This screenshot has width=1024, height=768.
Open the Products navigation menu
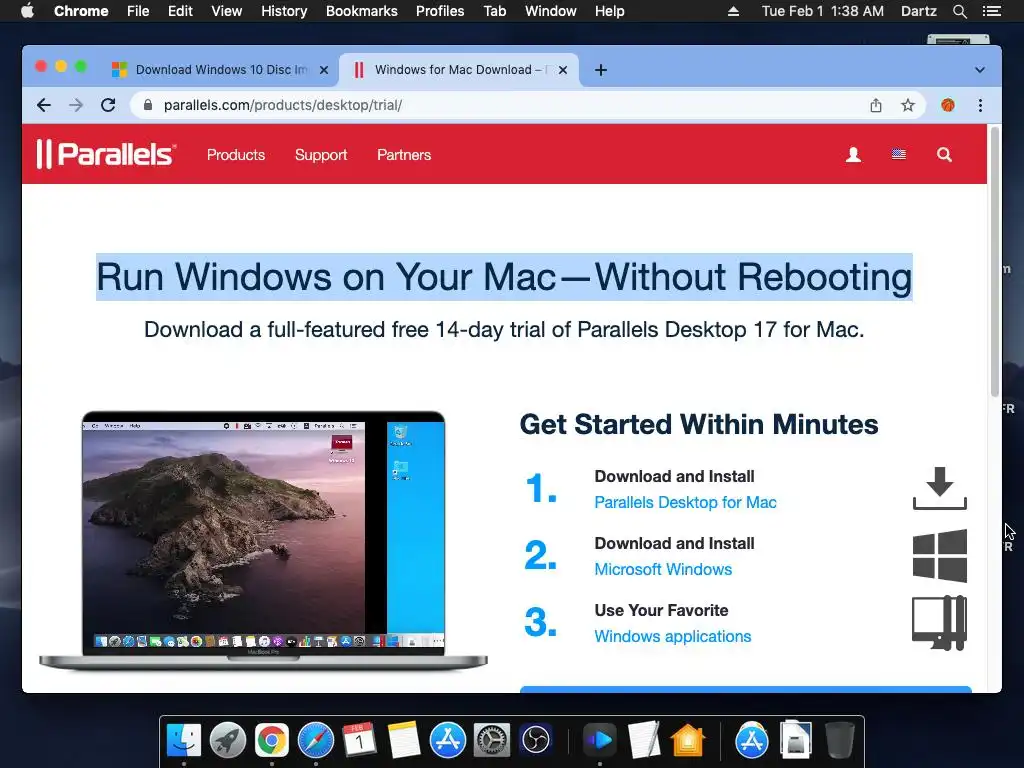236,155
